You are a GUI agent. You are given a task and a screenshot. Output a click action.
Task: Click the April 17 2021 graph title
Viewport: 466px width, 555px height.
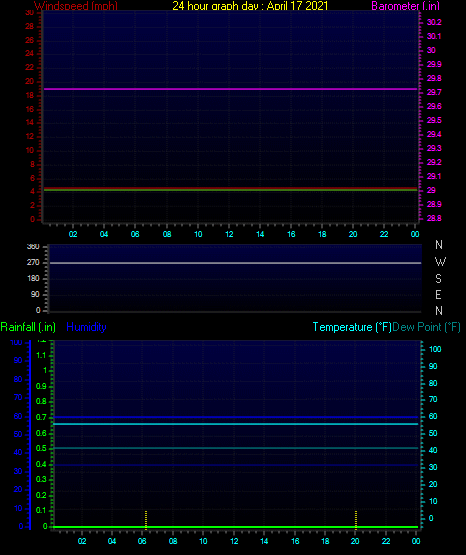tap(250, 6)
